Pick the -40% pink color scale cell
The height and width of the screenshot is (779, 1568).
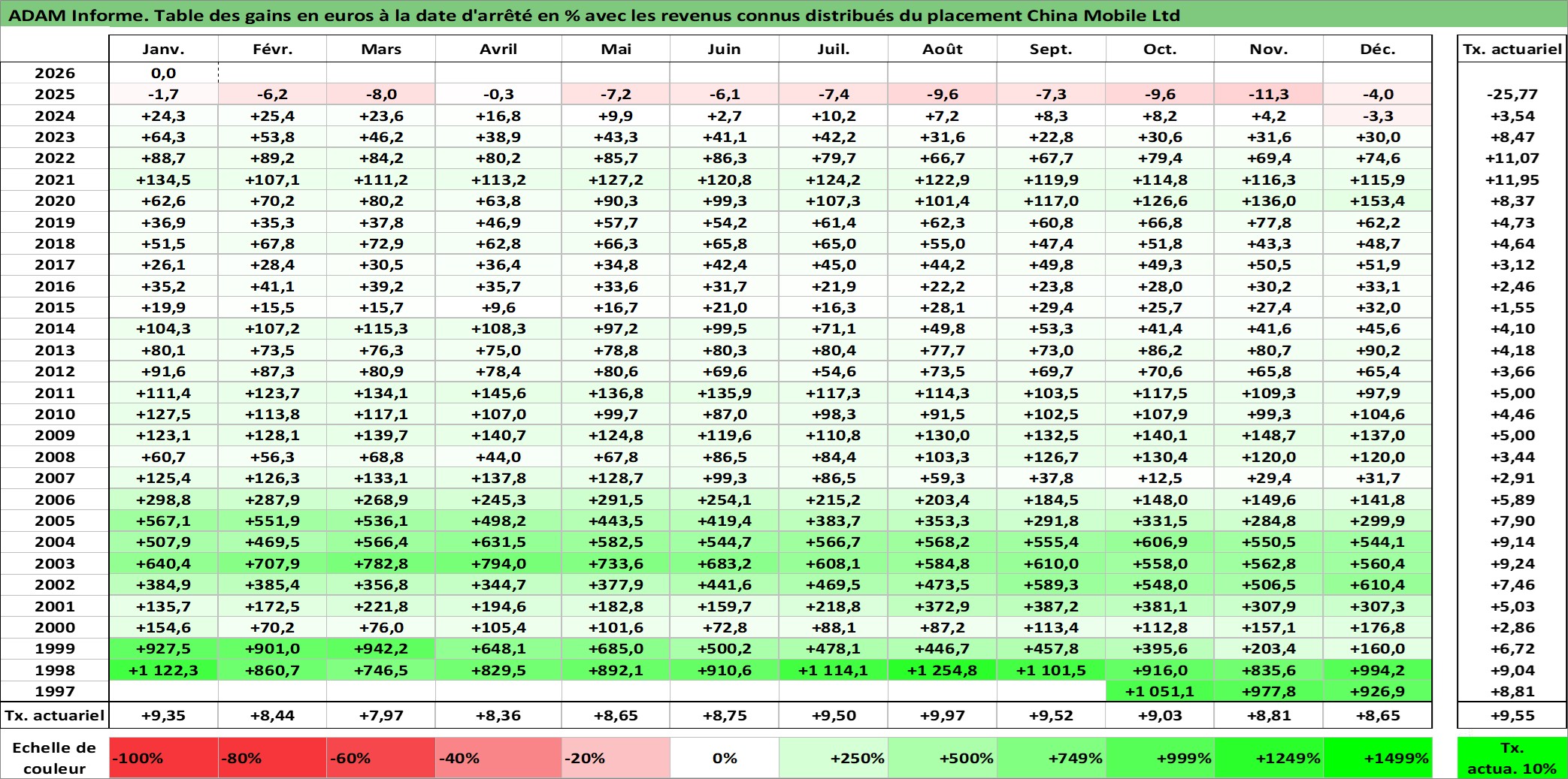(498, 758)
